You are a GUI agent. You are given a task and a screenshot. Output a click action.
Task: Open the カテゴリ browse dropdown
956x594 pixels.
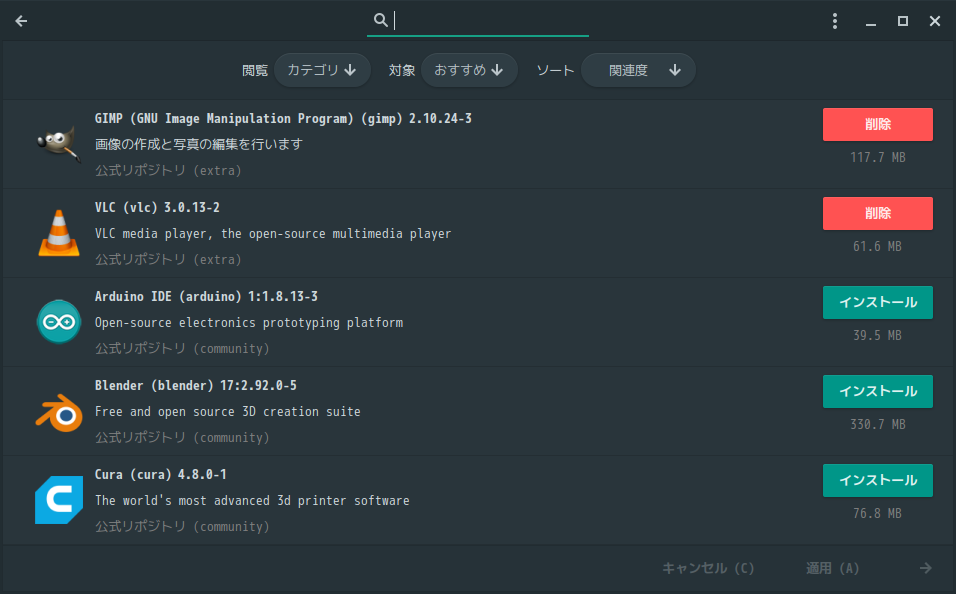coord(322,70)
